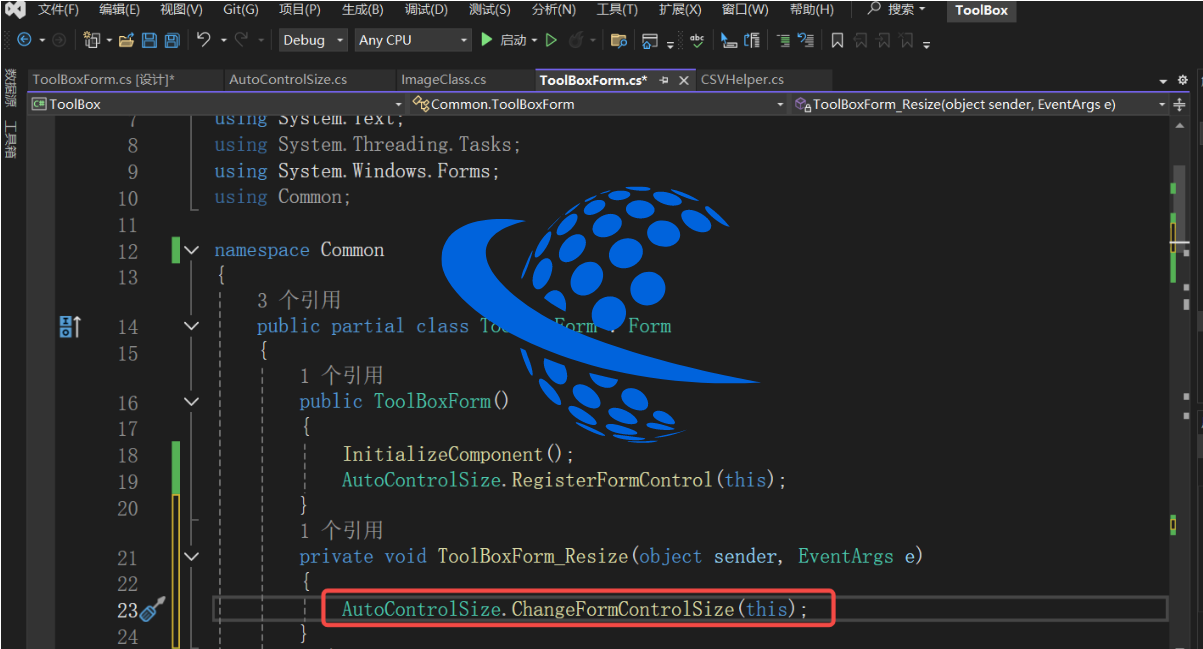Open the 编辑(E) menu

pos(120,10)
